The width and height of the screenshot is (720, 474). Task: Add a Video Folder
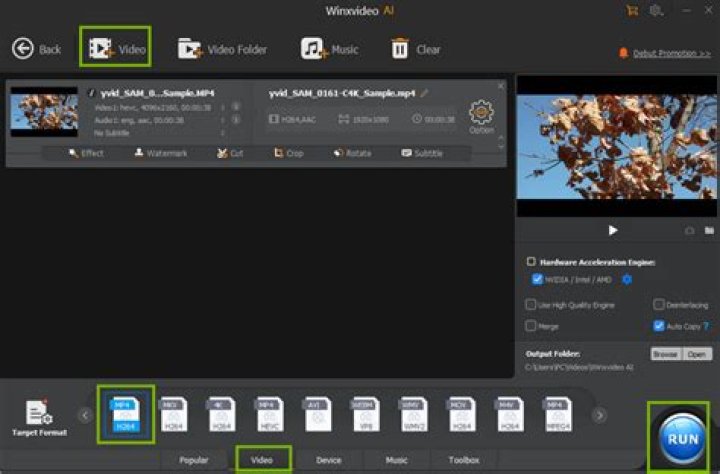click(x=222, y=49)
